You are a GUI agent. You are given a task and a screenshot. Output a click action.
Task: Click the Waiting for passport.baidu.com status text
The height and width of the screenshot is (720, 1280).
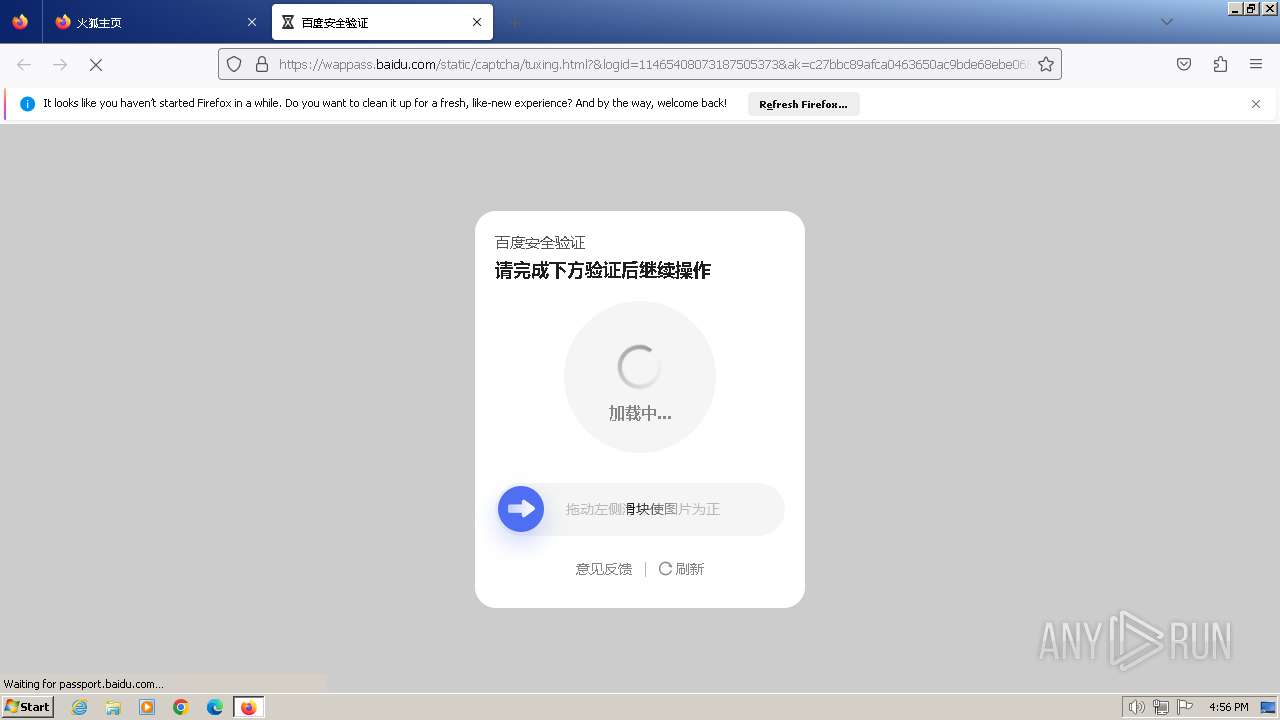tap(84, 684)
